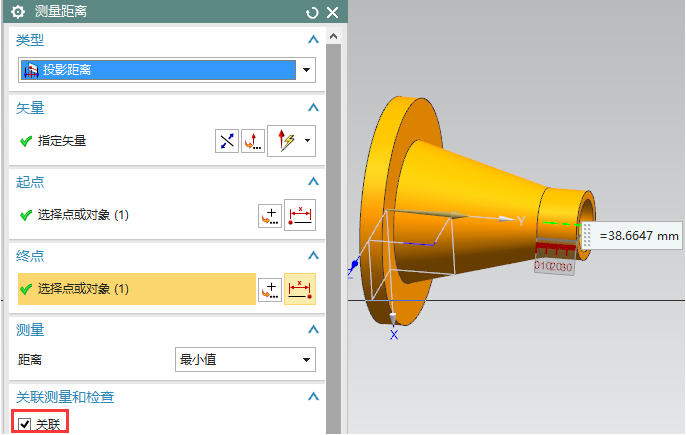The height and width of the screenshot is (435, 686).
Task: Click the start point selection icon
Action: click(300, 215)
